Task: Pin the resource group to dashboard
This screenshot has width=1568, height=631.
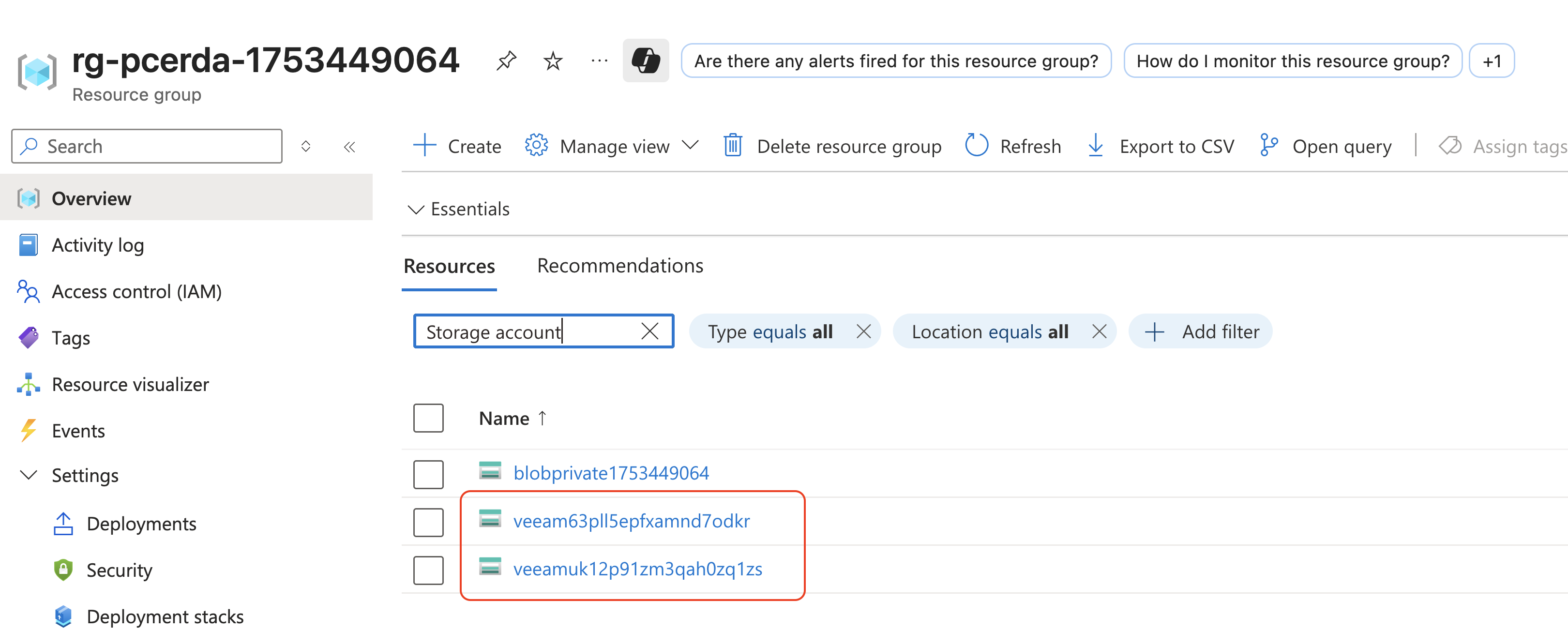Action: (x=506, y=60)
